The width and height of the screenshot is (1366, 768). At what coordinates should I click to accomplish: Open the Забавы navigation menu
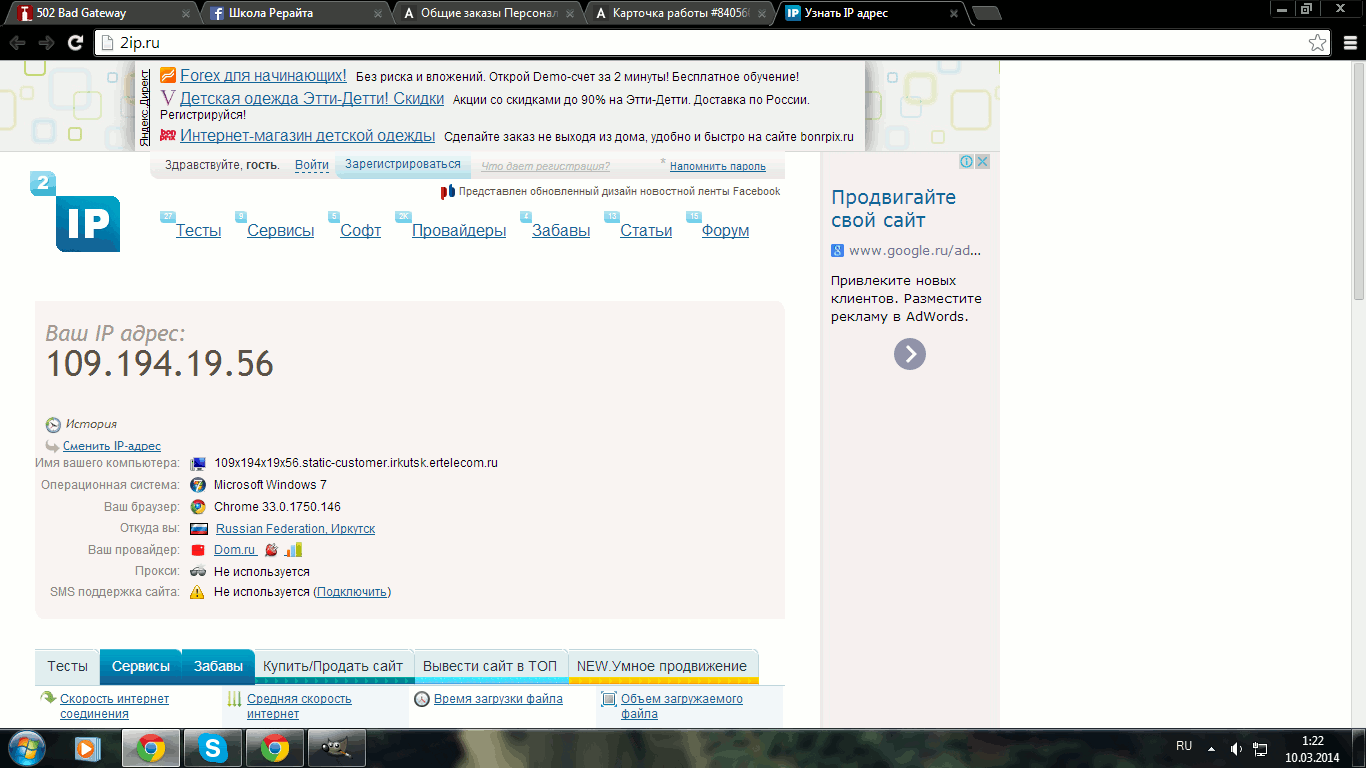(x=561, y=230)
